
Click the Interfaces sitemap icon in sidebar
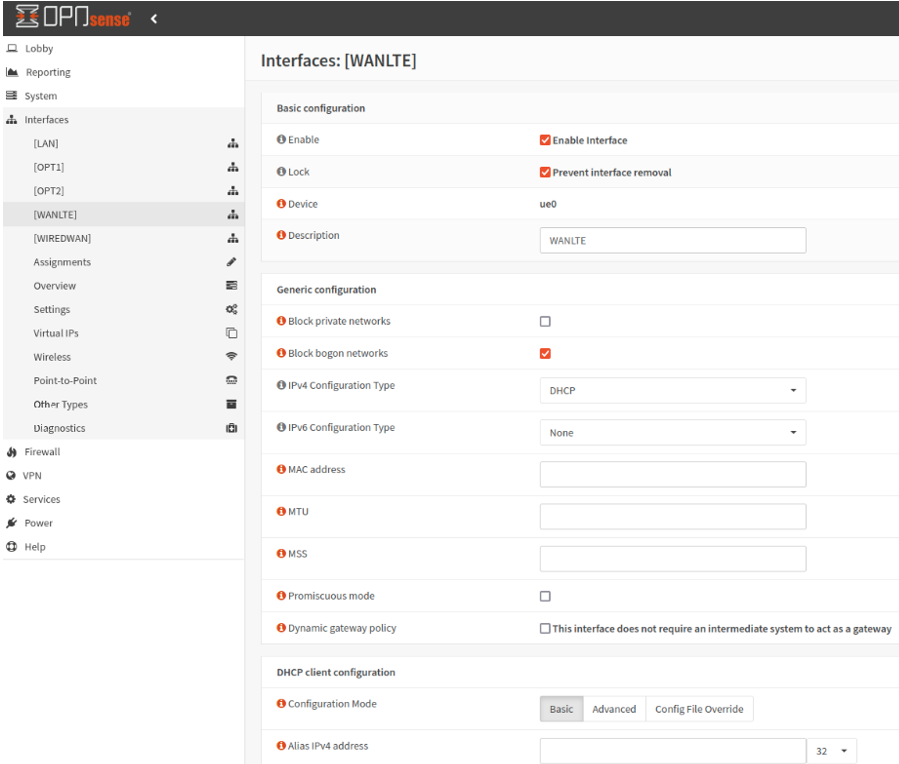[11, 119]
